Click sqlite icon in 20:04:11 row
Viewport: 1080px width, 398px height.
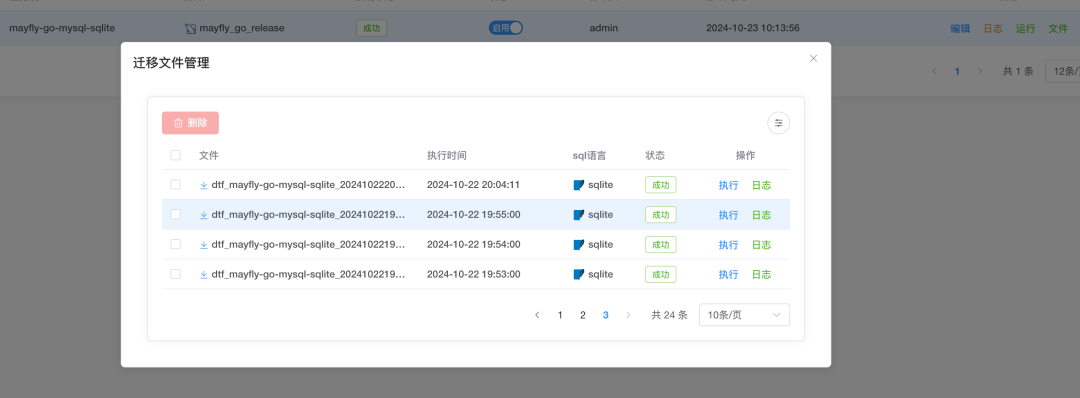point(579,185)
